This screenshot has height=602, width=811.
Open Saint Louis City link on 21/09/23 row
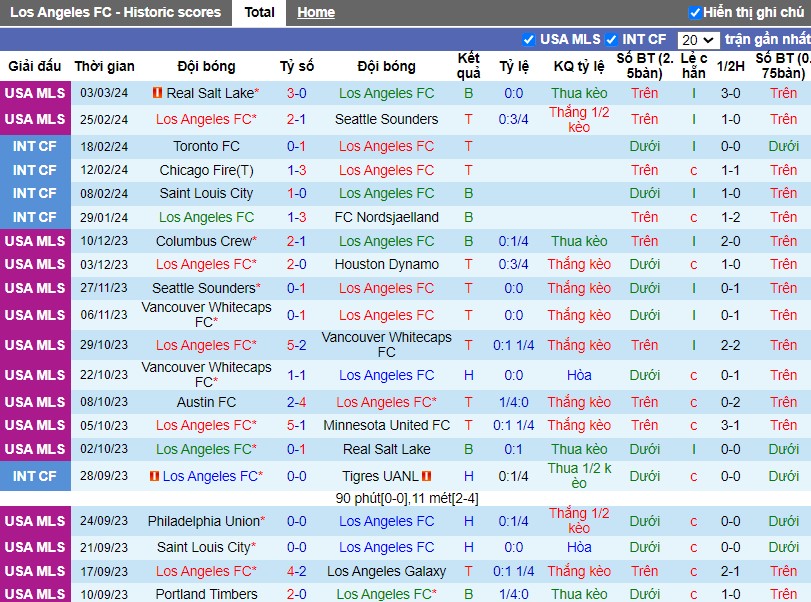204,547
